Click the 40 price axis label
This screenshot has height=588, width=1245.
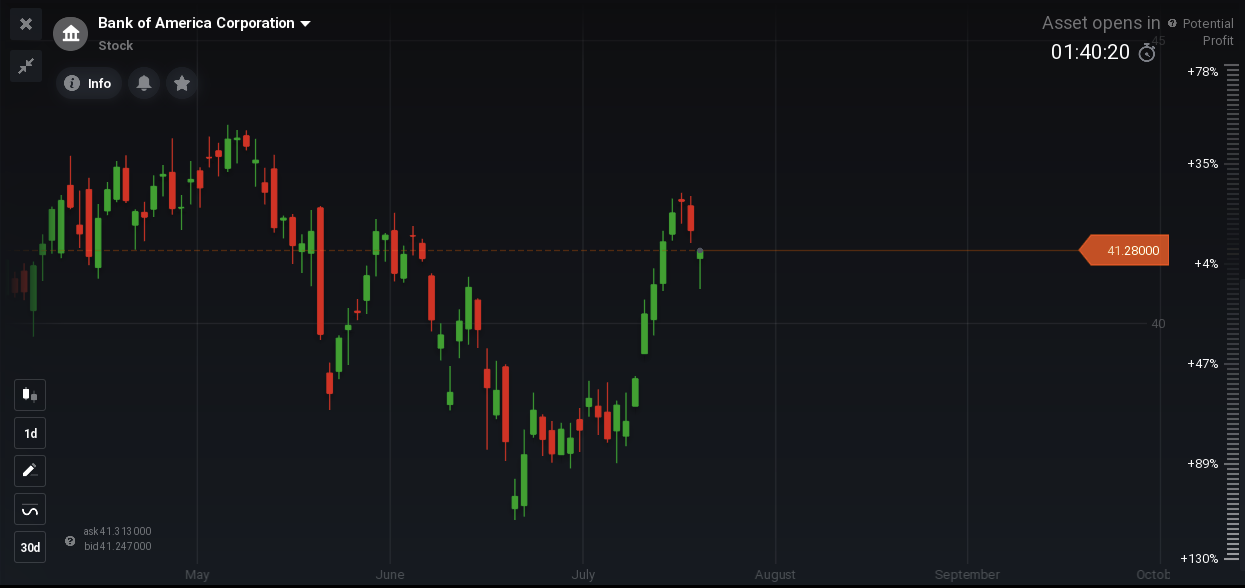coord(1158,323)
